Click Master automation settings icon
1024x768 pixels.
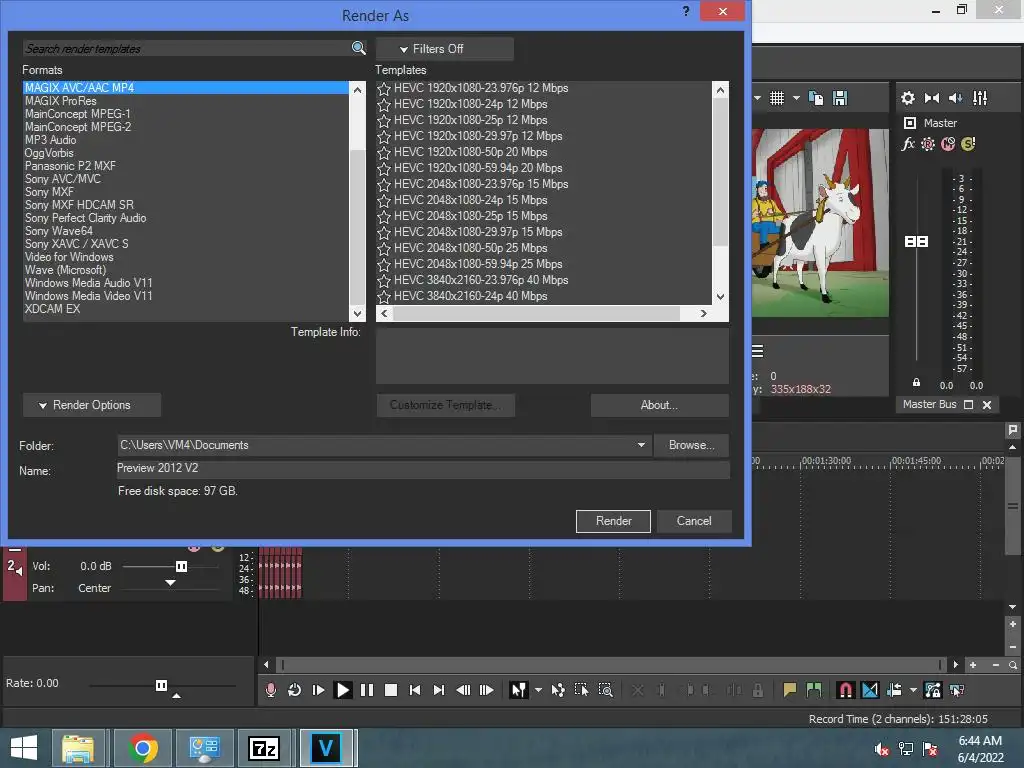pos(928,144)
